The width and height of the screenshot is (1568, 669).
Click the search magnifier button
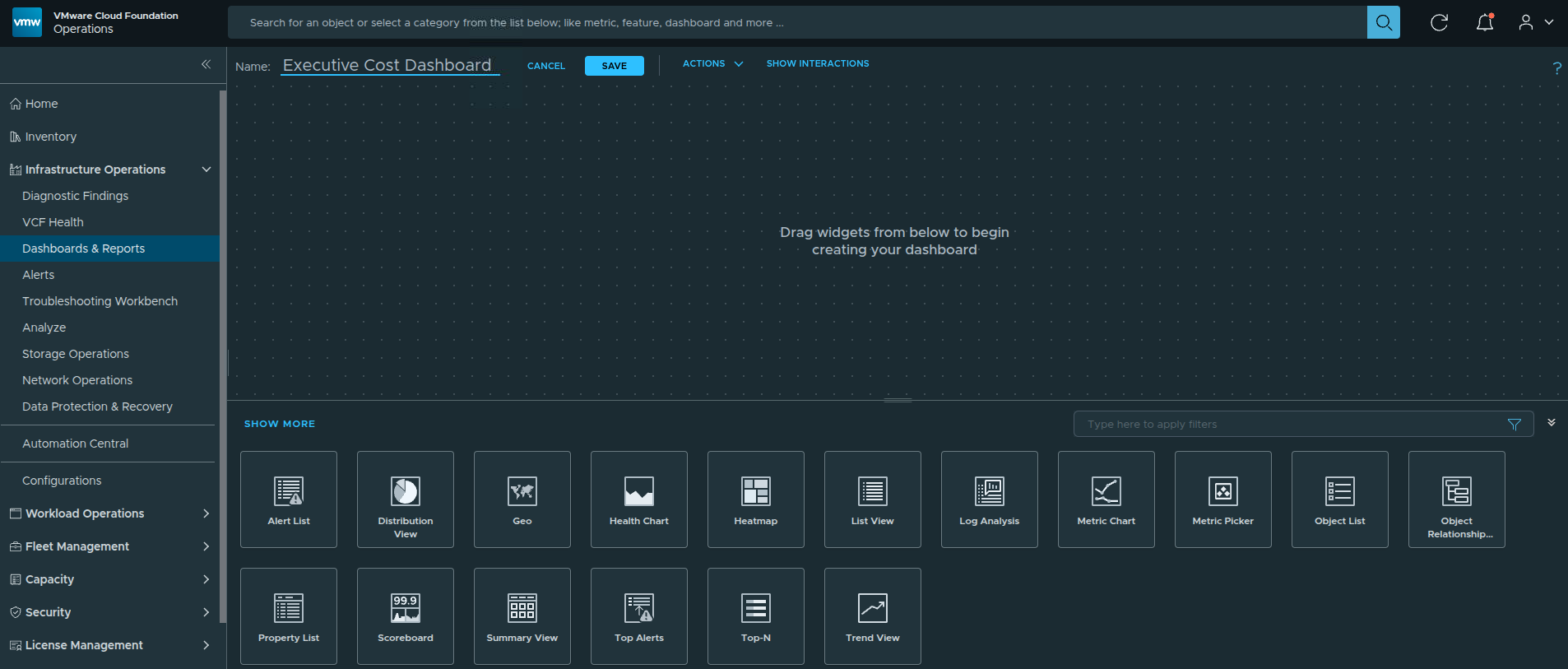pyautogui.click(x=1384, y=22)
